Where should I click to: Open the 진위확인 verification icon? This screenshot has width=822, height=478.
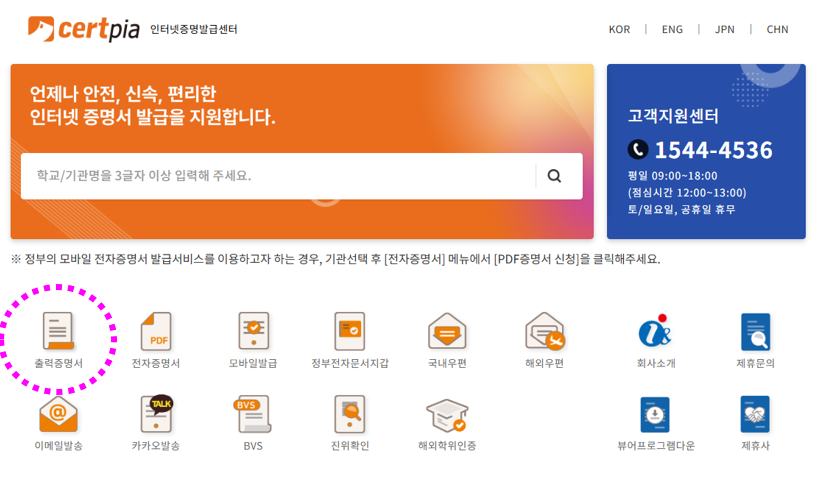(x=350, y=414)
